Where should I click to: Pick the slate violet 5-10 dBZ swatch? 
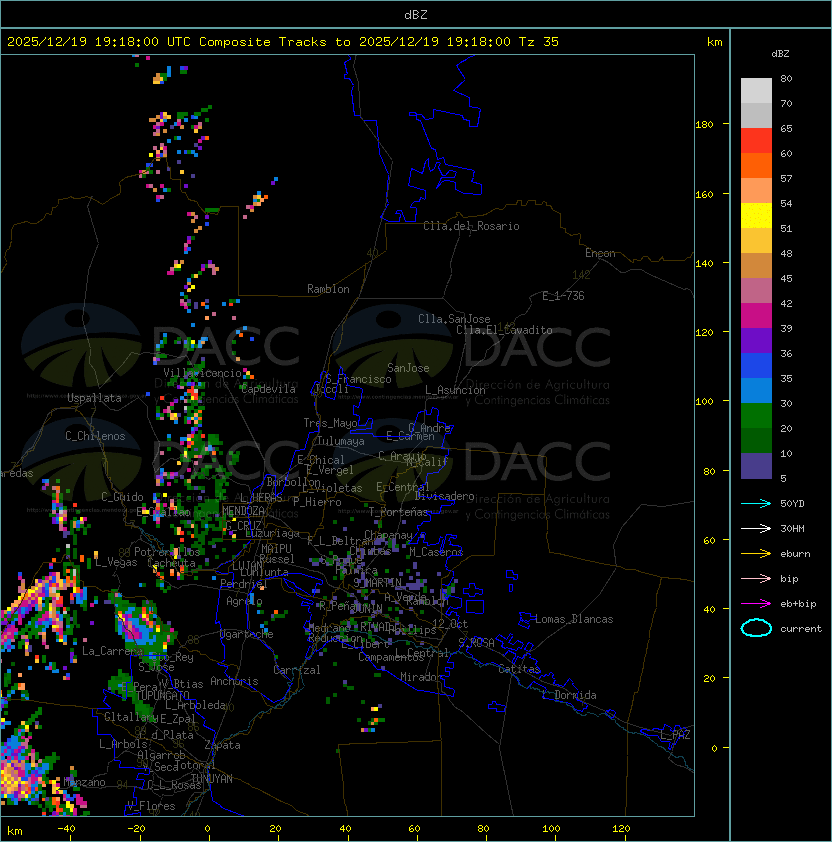pyautogui.click(x=756, y=466)
